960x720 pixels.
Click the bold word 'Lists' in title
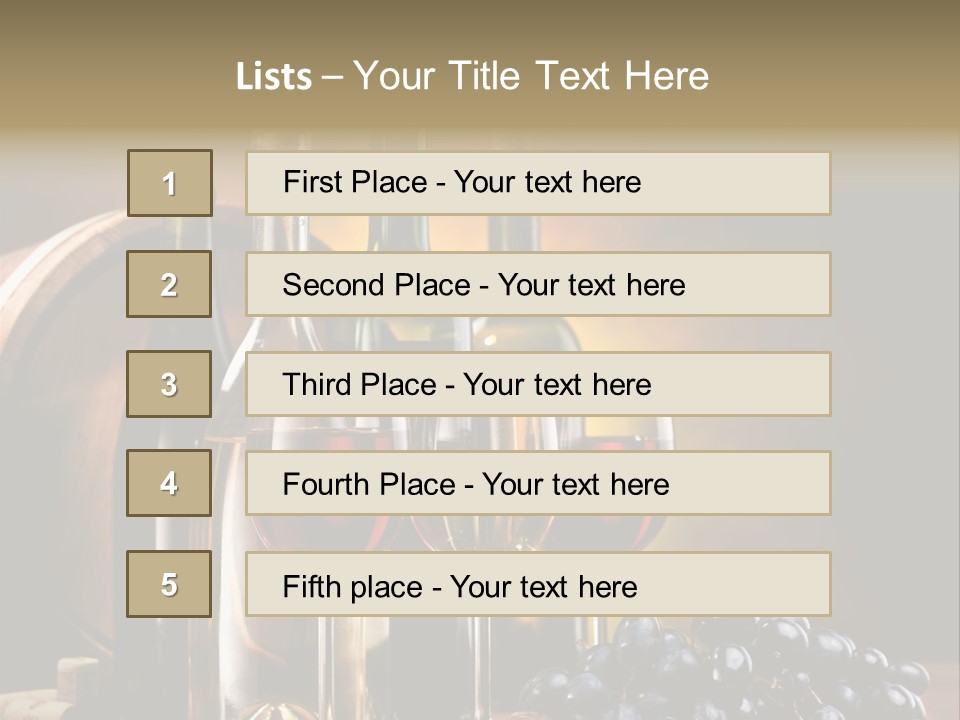click(273, 77)
